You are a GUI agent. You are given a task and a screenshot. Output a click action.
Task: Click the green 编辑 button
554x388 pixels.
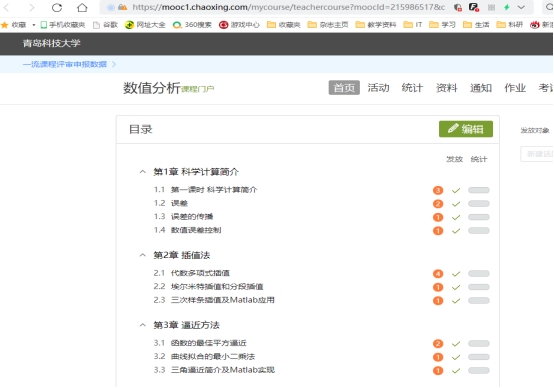tap(466, 129)
